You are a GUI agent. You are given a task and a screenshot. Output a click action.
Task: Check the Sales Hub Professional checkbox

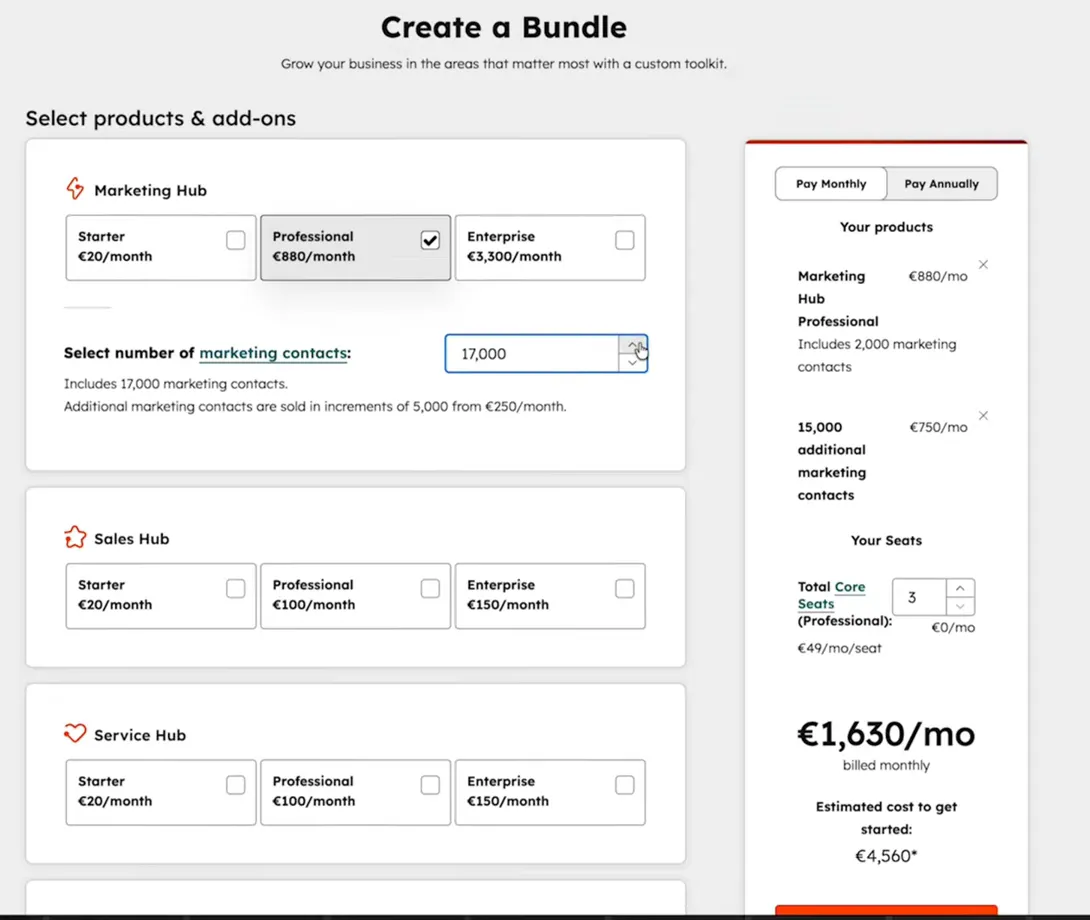pyautogui.click(x=430, y=588)
